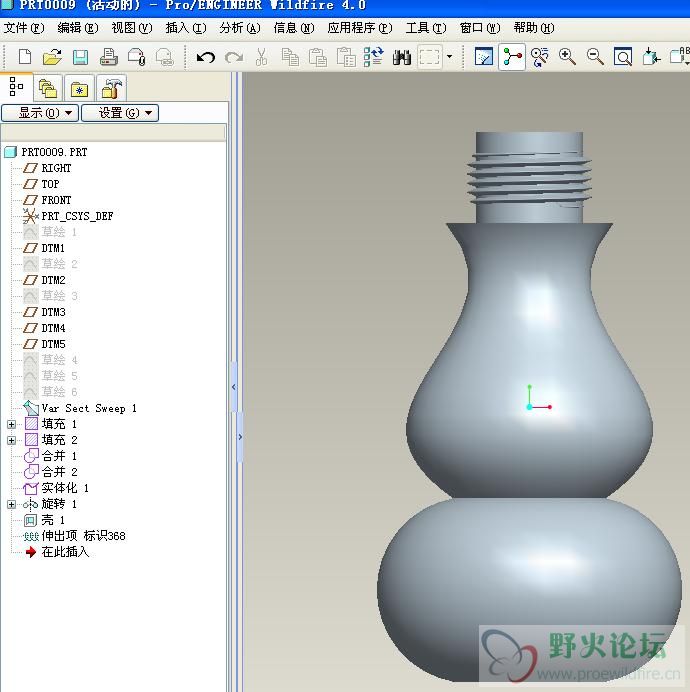Open the 应用程序(P) menu
Image resolution: width=690 pixels, height=692 pixels.
[360, 28]
